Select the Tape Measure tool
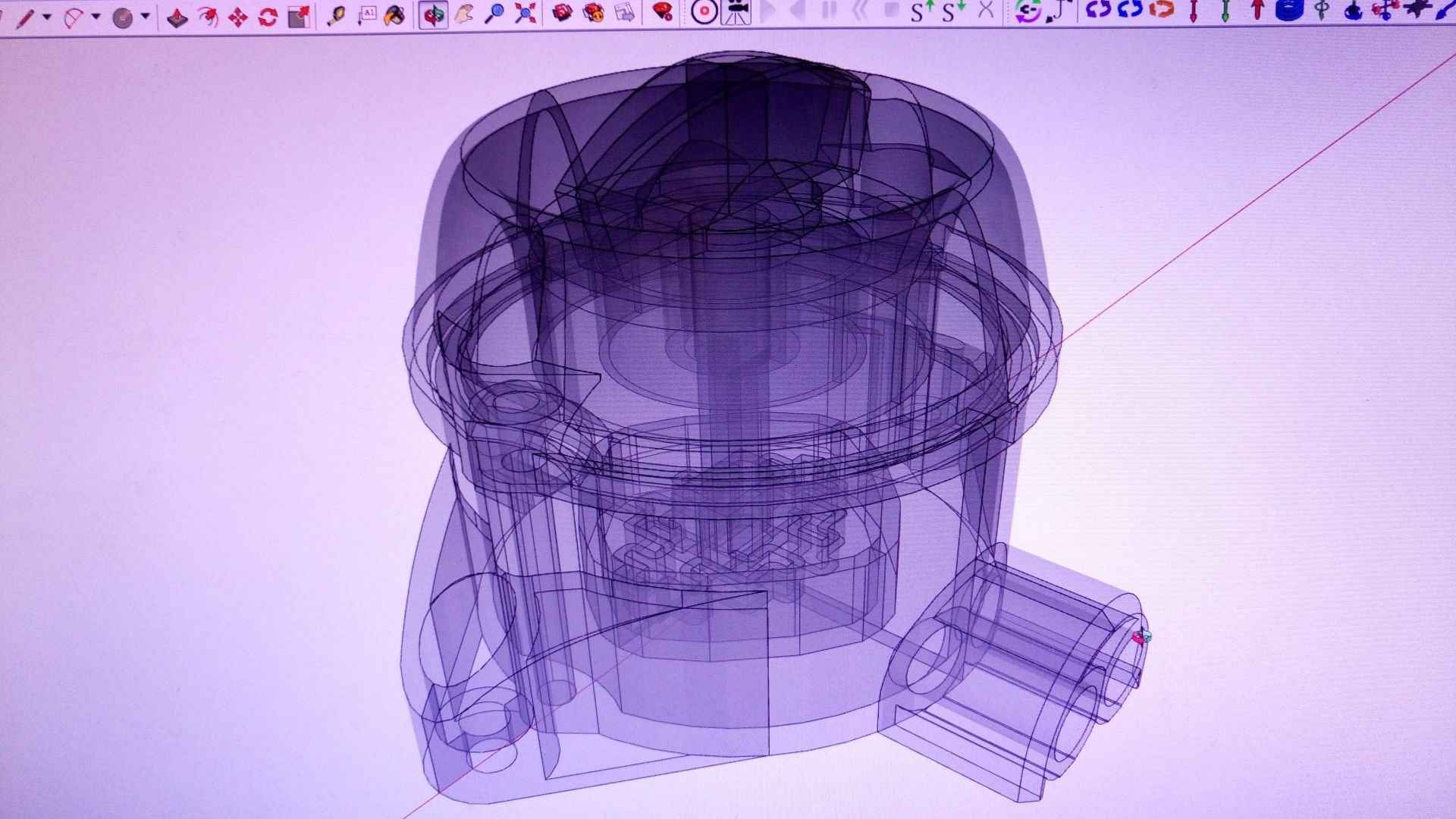The width and height of the screenshot is (1456, 819). 336,15
